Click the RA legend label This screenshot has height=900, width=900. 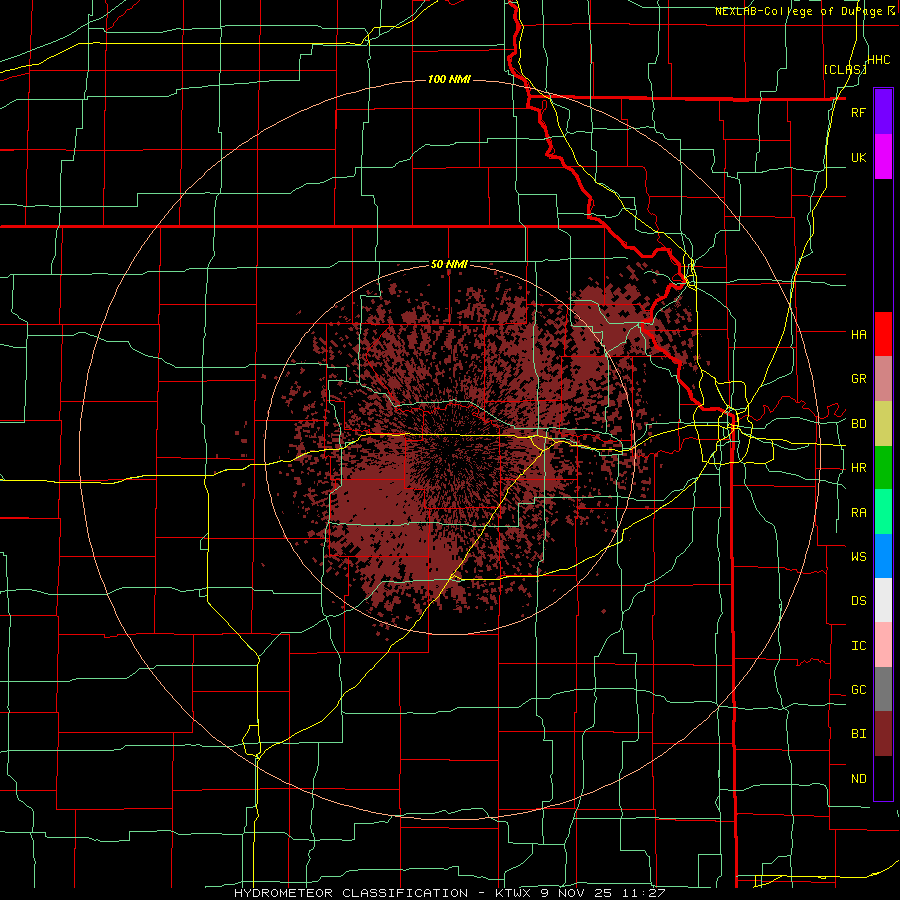[858, 513]
